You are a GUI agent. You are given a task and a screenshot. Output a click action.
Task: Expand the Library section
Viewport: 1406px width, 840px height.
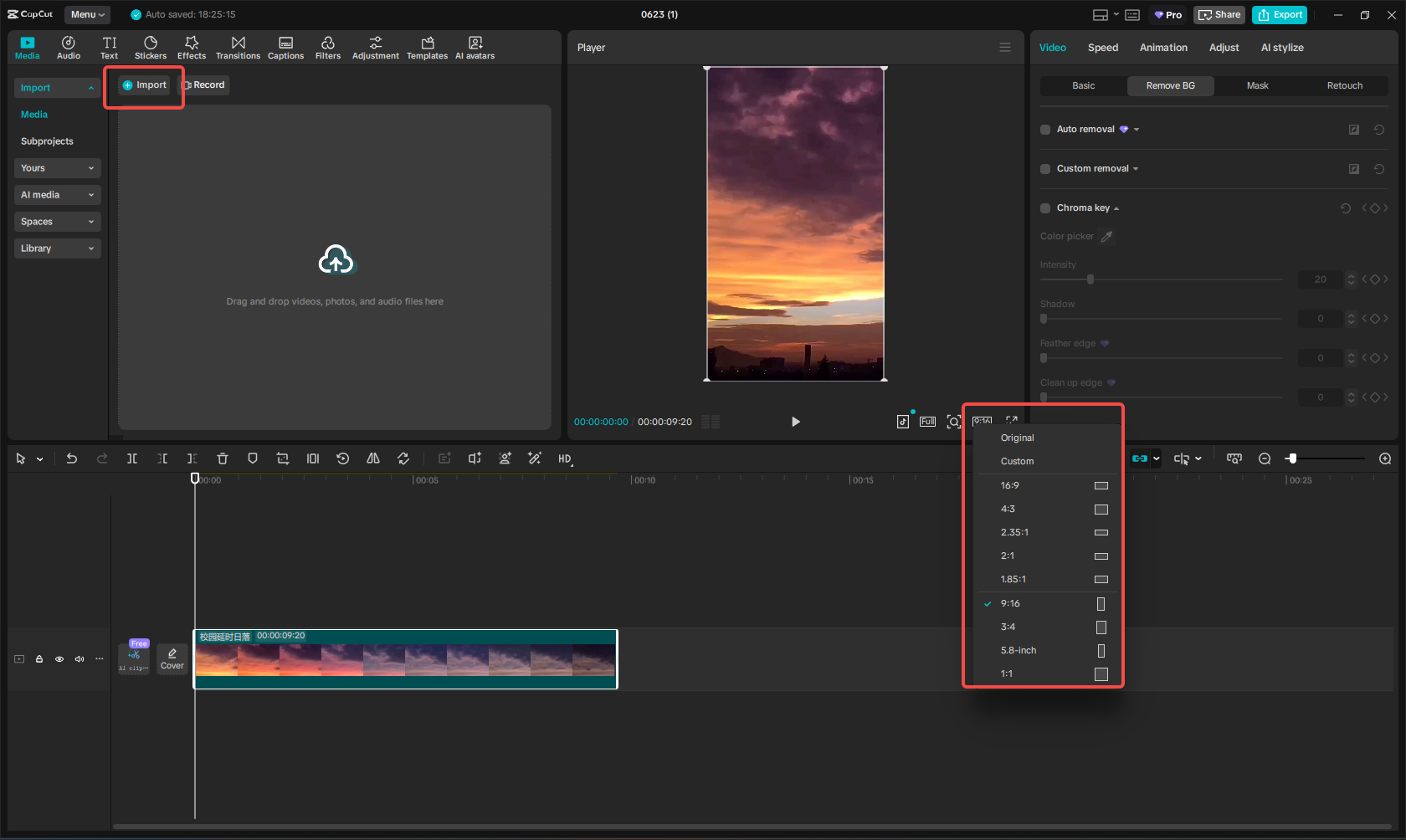57,248
